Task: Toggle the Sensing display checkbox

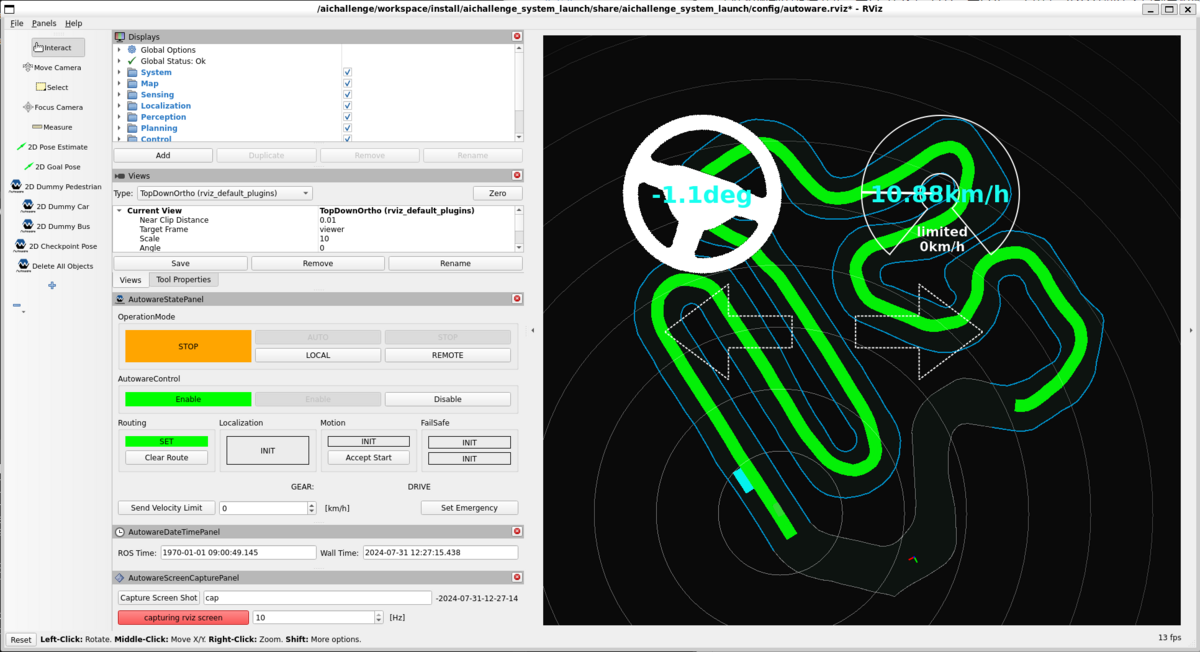Action: [347, 95]
